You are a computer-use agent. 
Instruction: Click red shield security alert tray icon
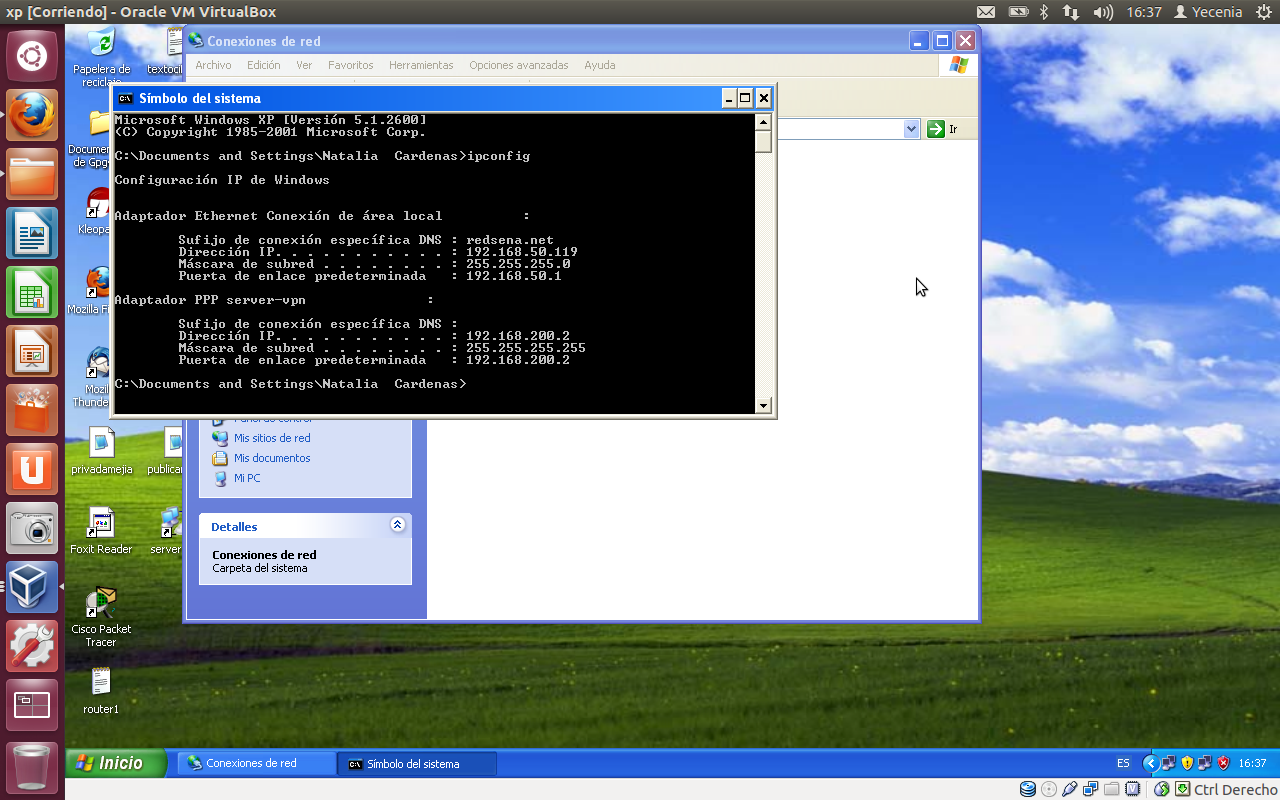[x=1223, y=763]
